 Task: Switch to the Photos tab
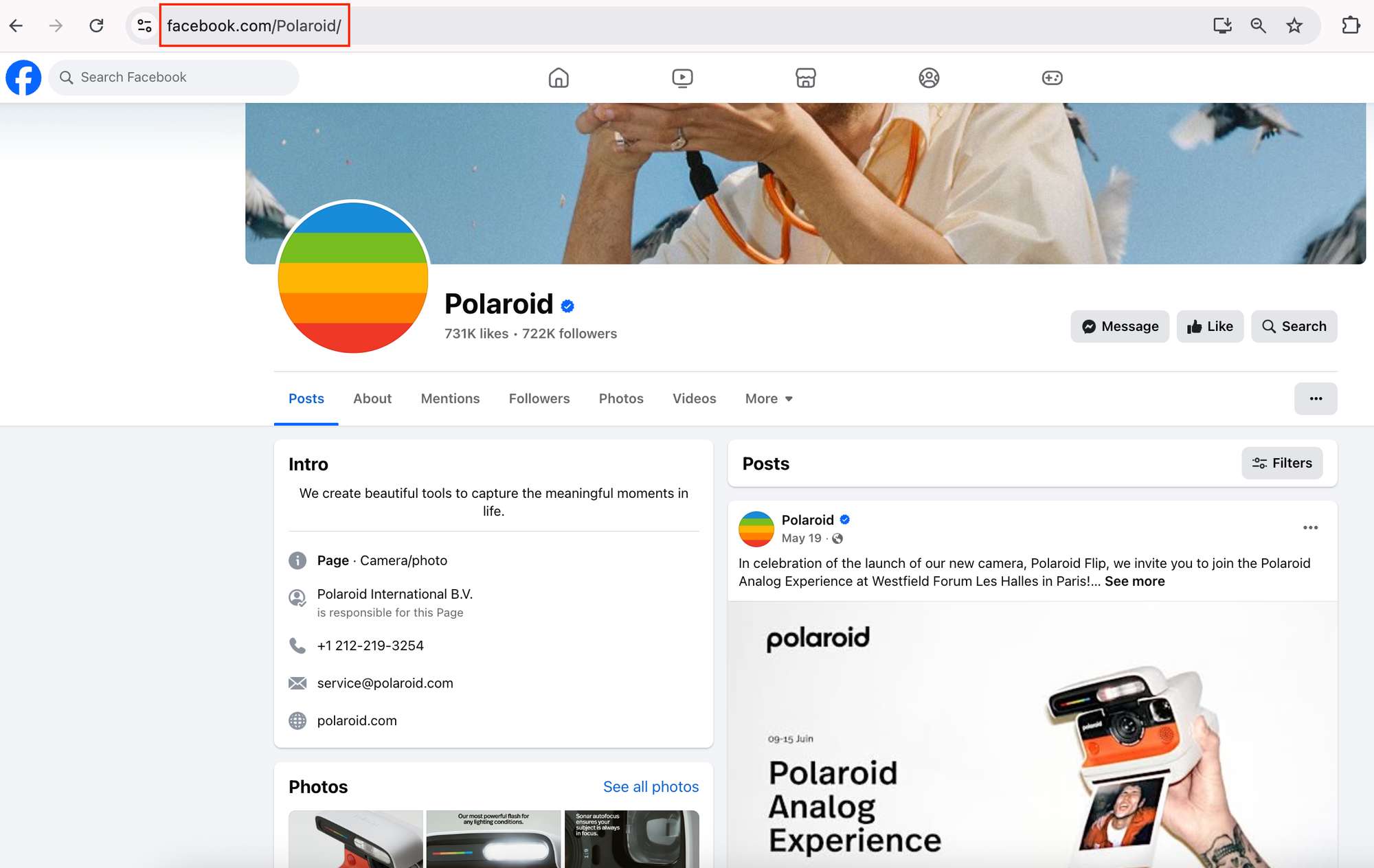coord(620,398)
